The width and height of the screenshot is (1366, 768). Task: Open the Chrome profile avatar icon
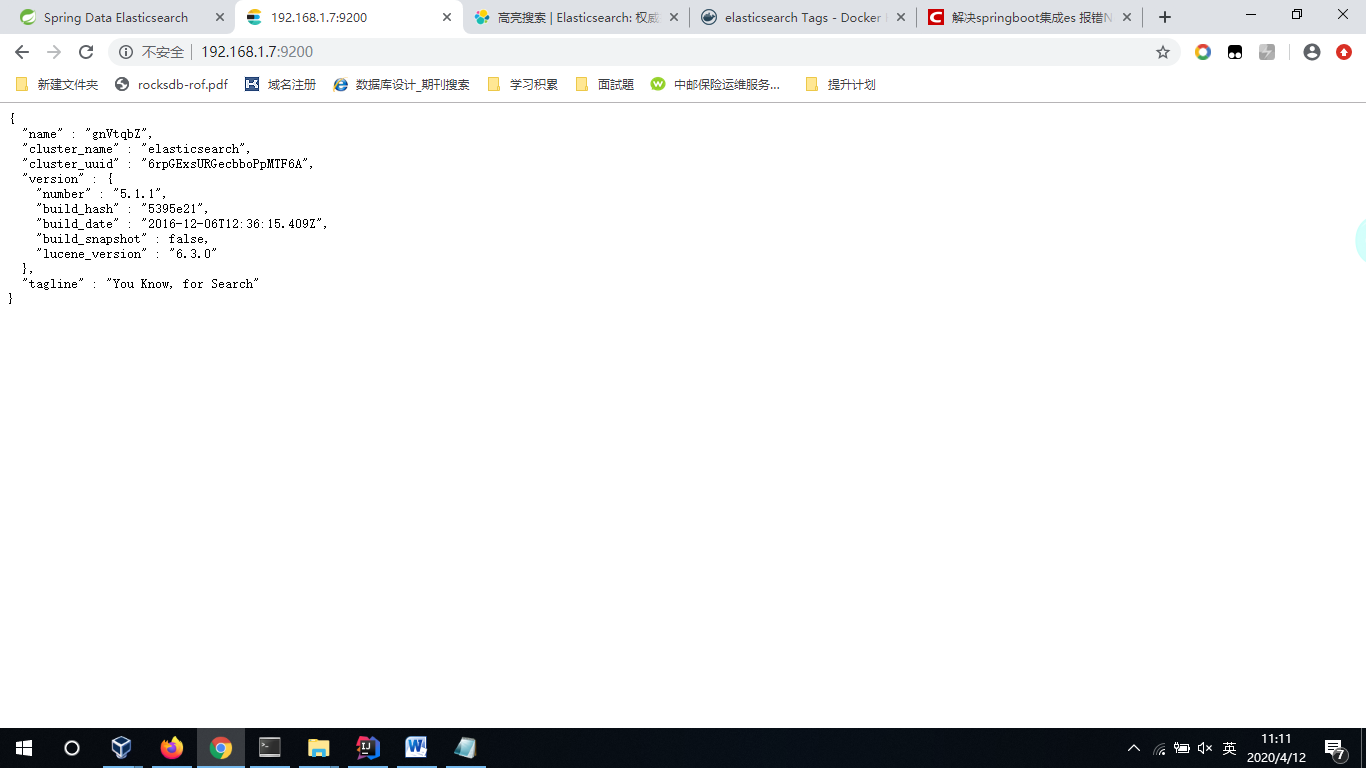[1310, 51]
